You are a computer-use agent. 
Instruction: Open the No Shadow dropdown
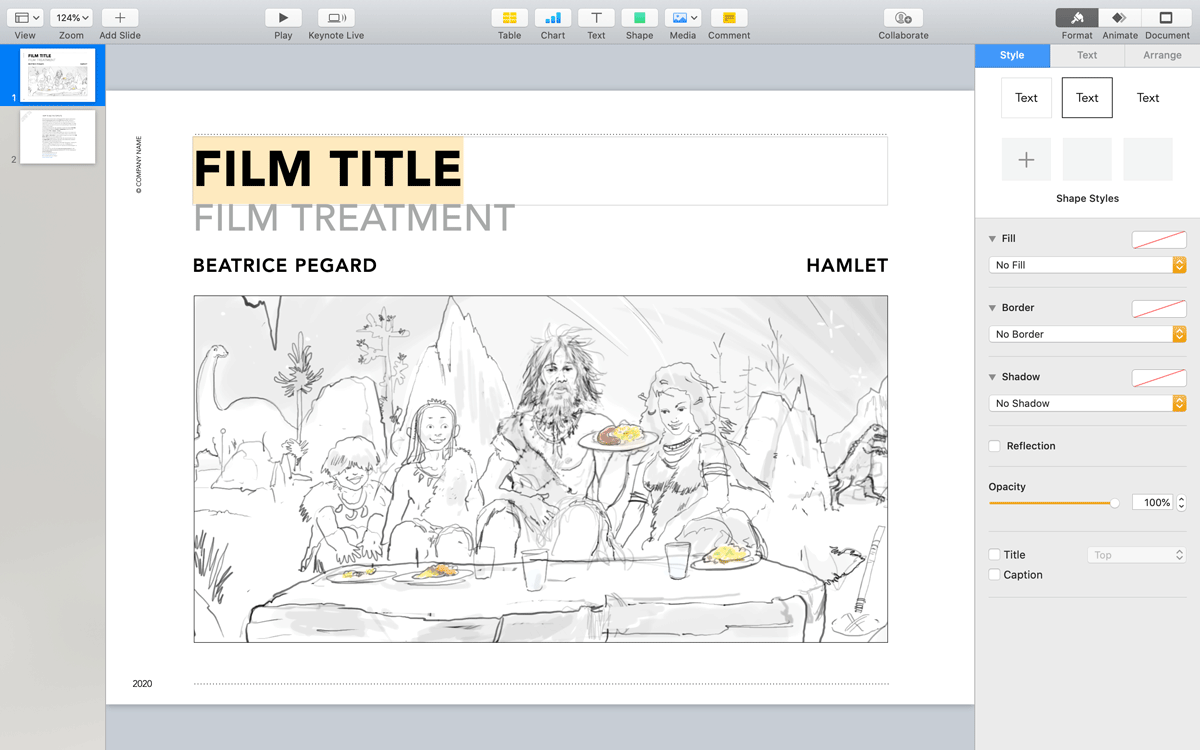1087,403
